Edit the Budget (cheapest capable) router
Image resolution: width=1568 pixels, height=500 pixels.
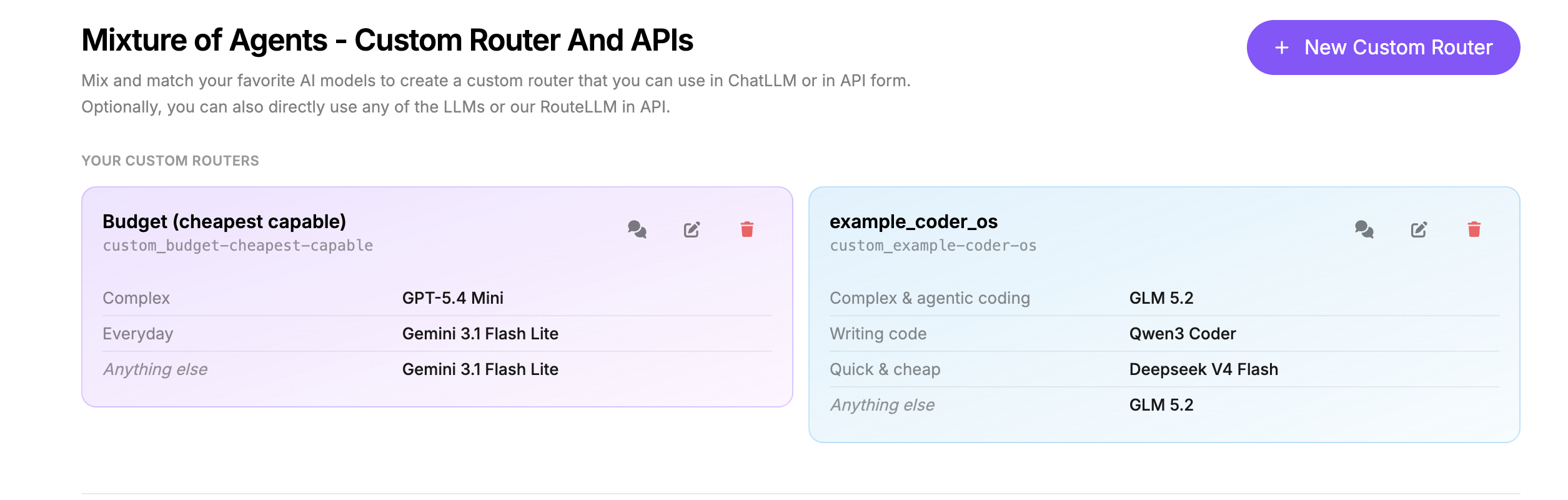click(692, 229)
